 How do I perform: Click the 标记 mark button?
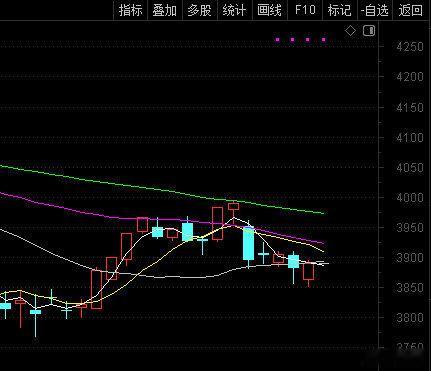[339, 10]
